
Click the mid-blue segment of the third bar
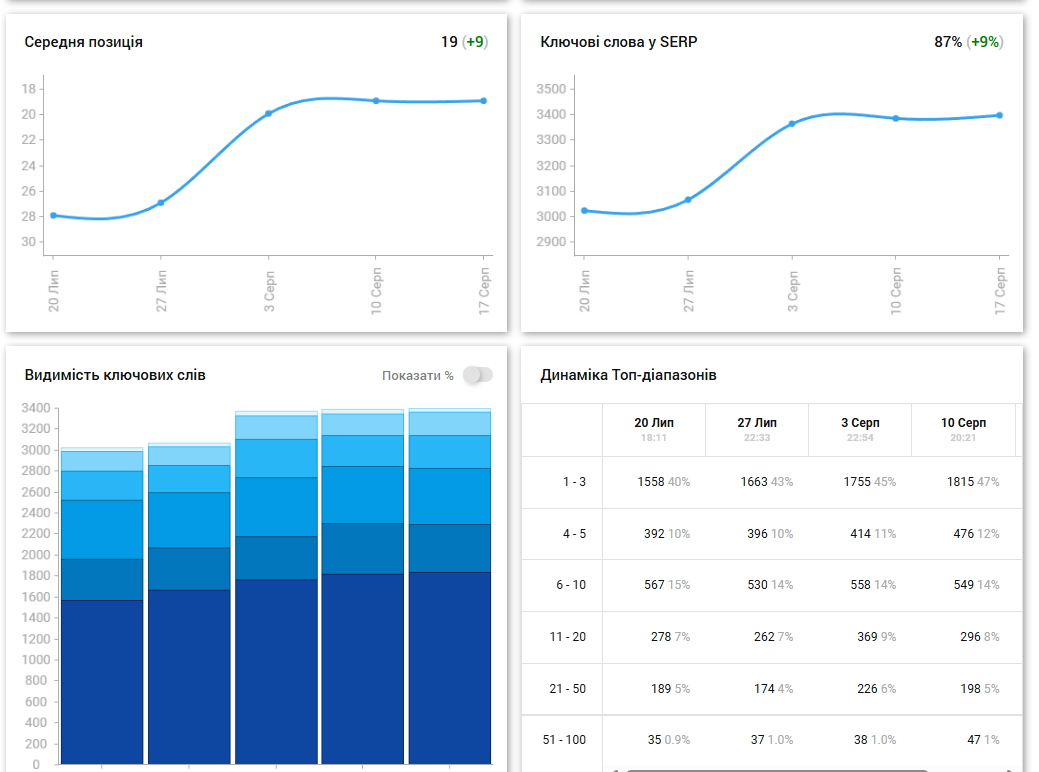click(x=276, y=507)
